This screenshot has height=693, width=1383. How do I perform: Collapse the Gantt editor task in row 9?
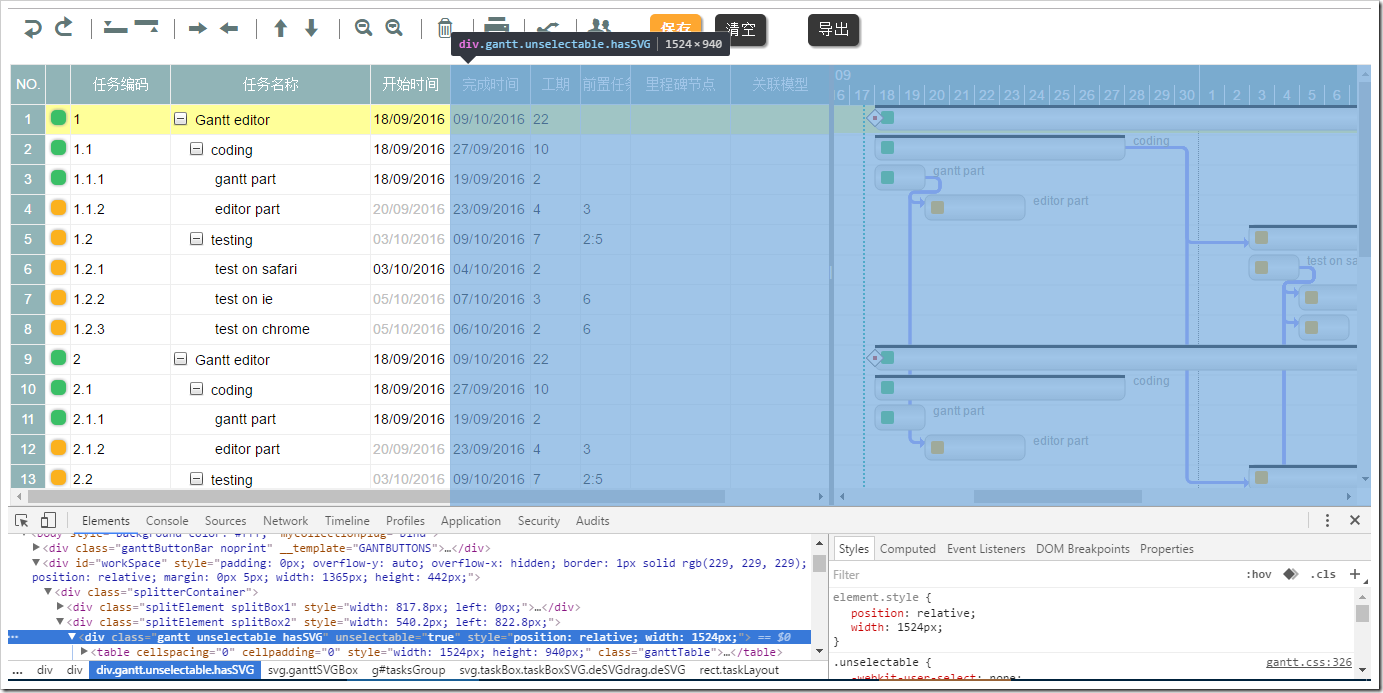point(181,358)
